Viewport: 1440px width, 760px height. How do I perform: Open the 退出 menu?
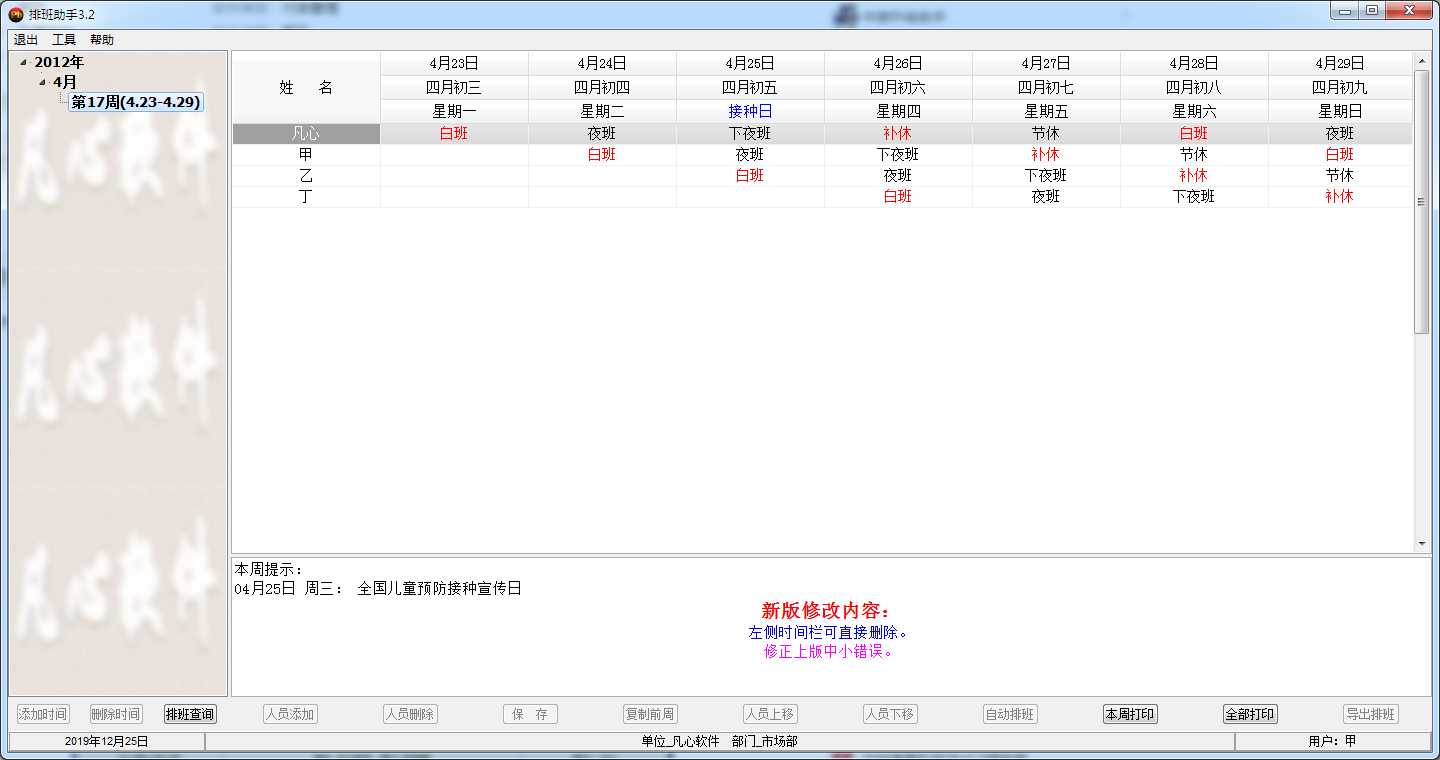click(26, 40)
